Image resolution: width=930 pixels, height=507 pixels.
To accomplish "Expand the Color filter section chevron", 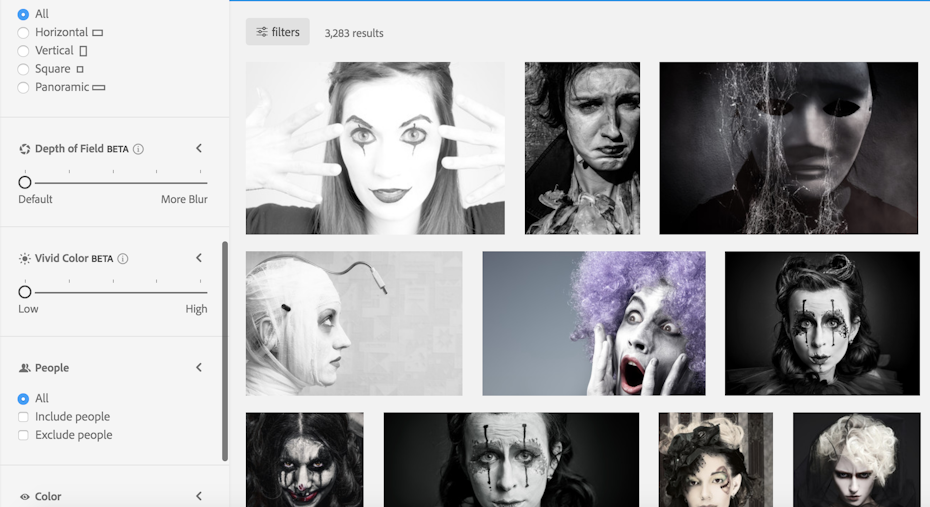I will click(x=199, y=497).
